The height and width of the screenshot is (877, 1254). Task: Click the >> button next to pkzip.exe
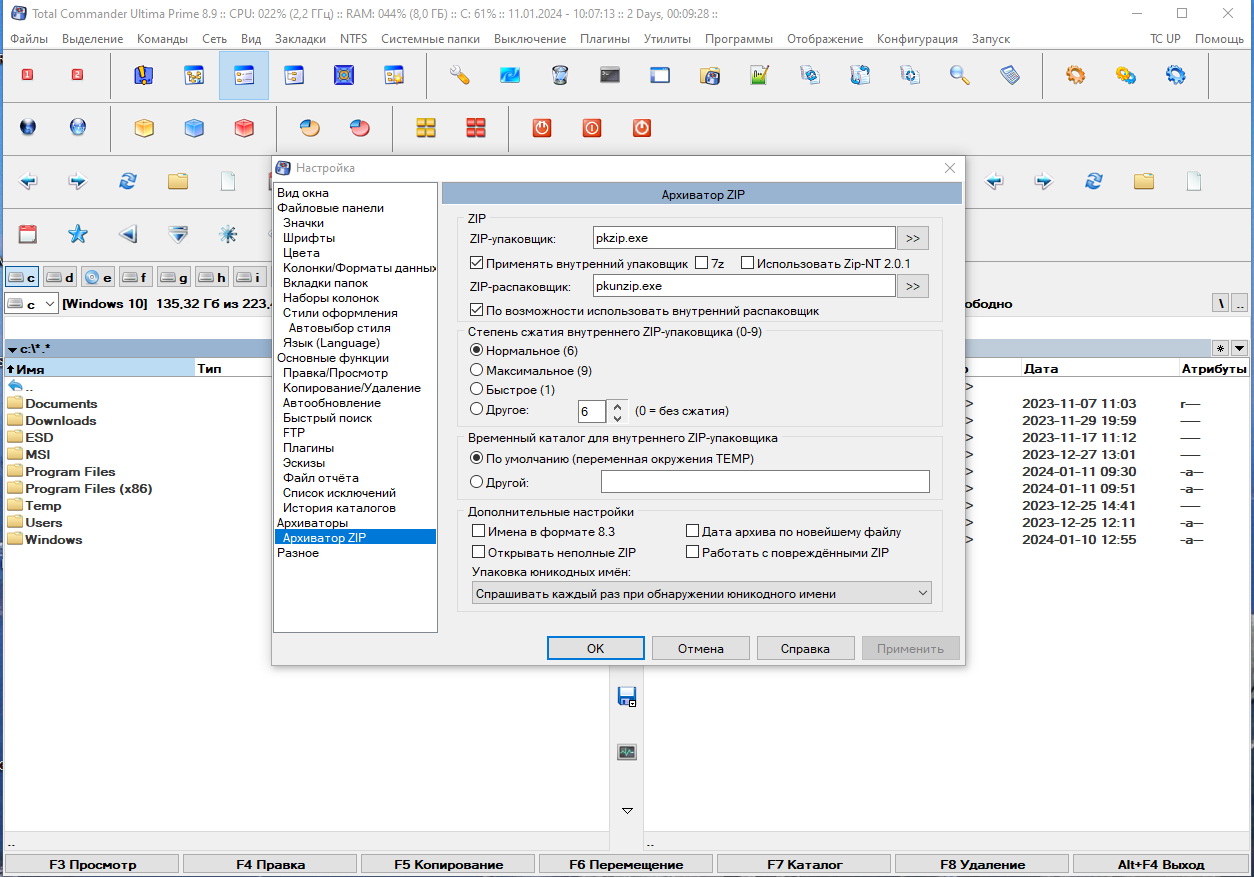912,237
